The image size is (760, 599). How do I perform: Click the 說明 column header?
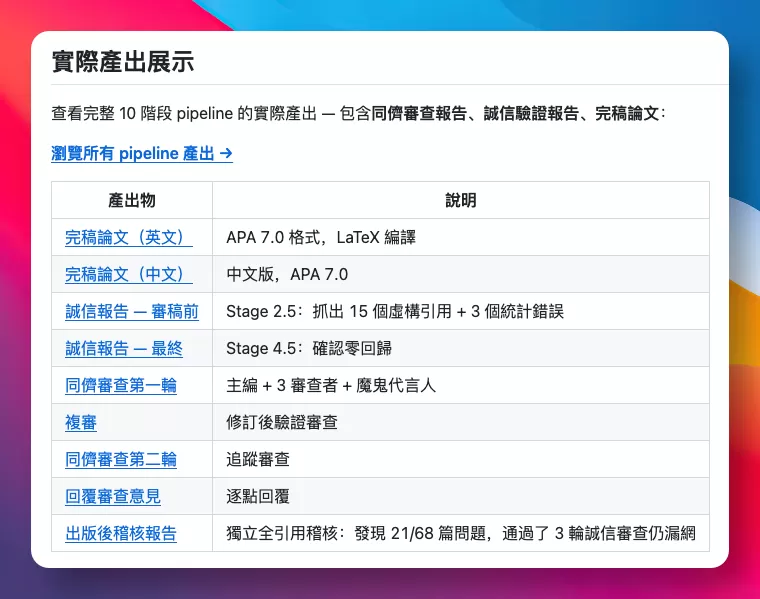coord(461,200)
